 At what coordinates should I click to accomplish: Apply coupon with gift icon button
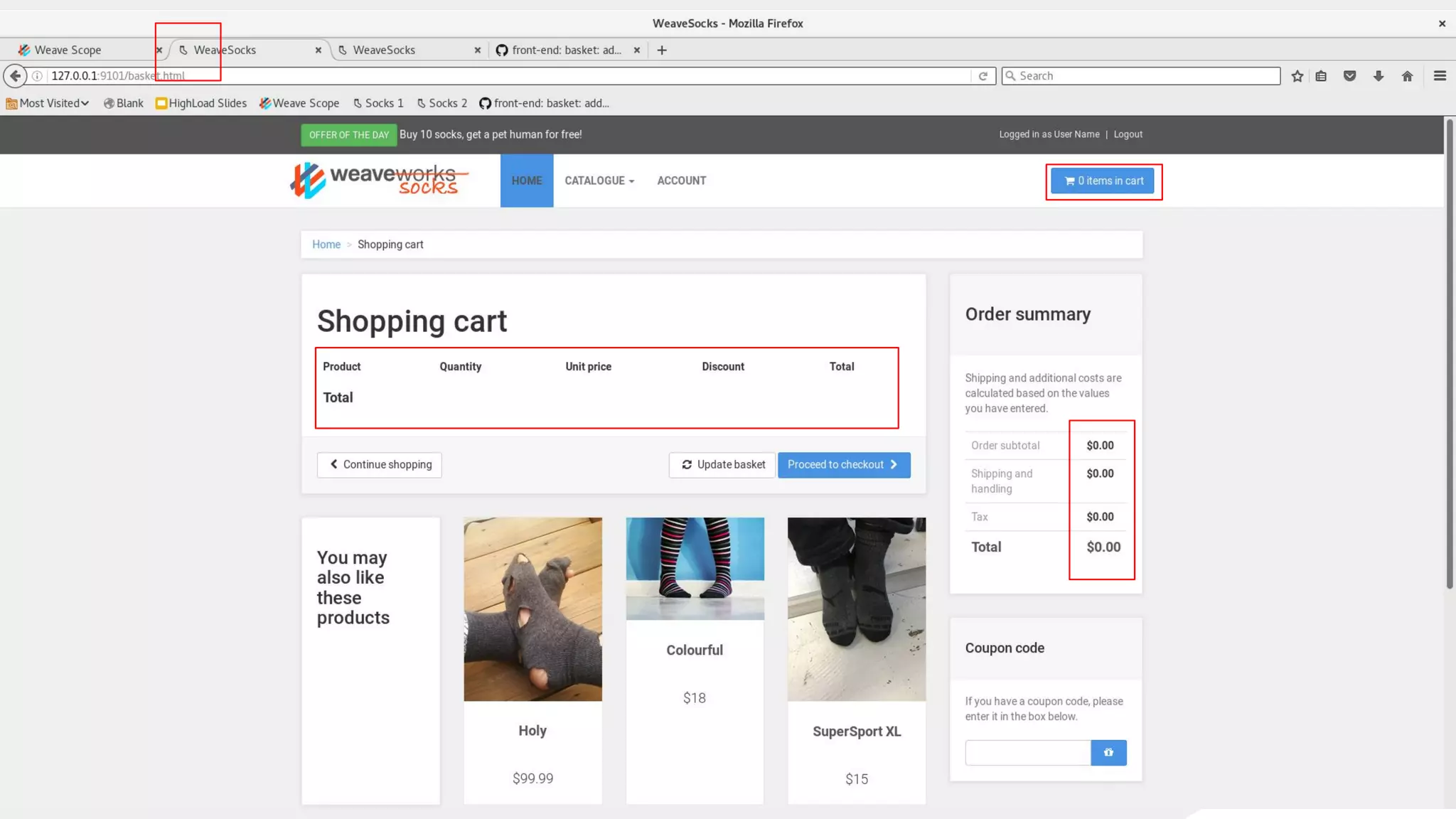(1108, 752)
